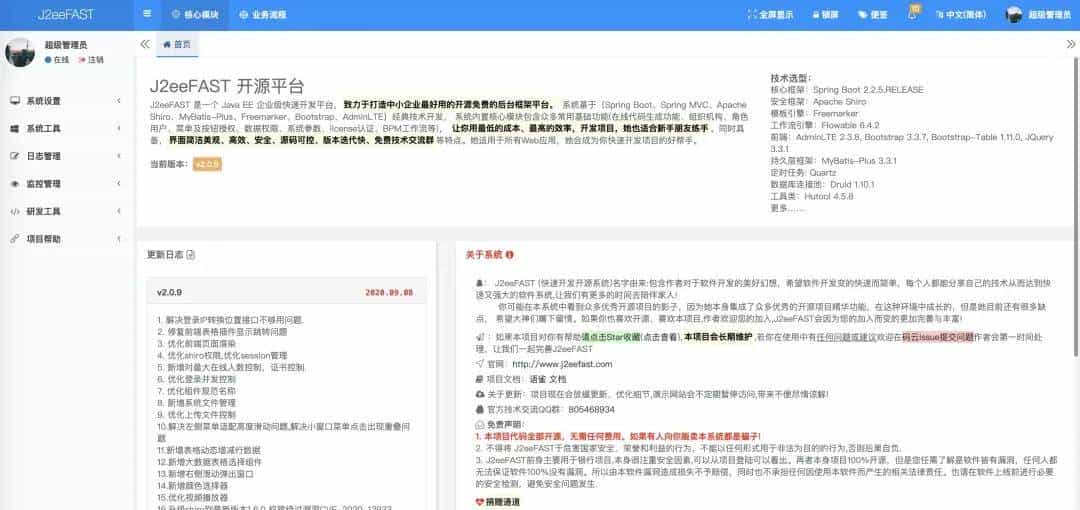Click the chevron arrow on 日志管理 row
Screen dimensions: 1080x510
click(118, 156)
